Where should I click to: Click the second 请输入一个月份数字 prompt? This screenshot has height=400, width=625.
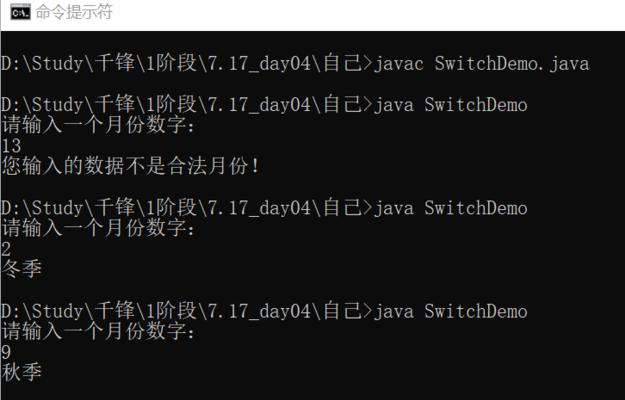pos(98,228)
